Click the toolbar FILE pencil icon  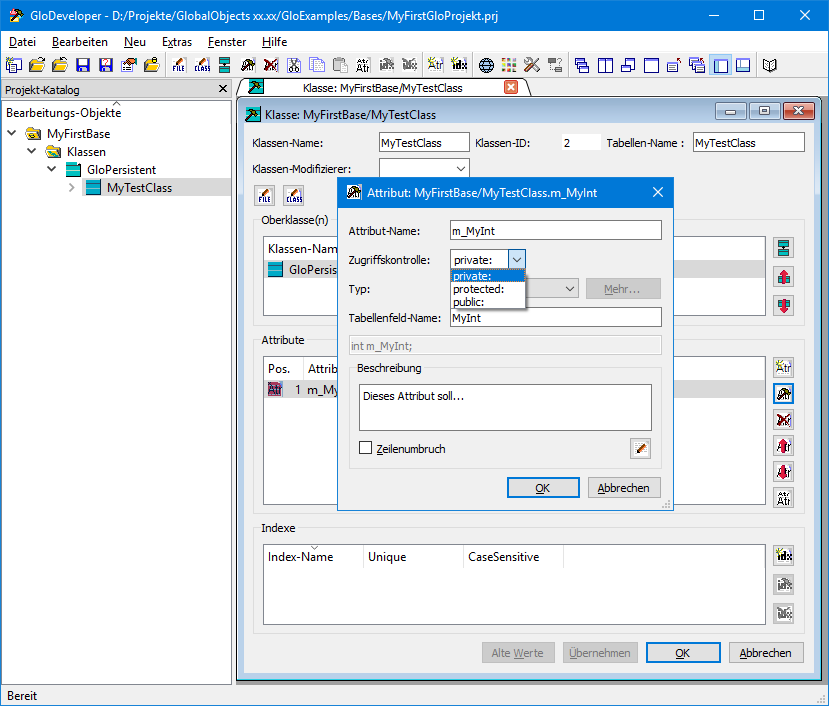(179, 65)
